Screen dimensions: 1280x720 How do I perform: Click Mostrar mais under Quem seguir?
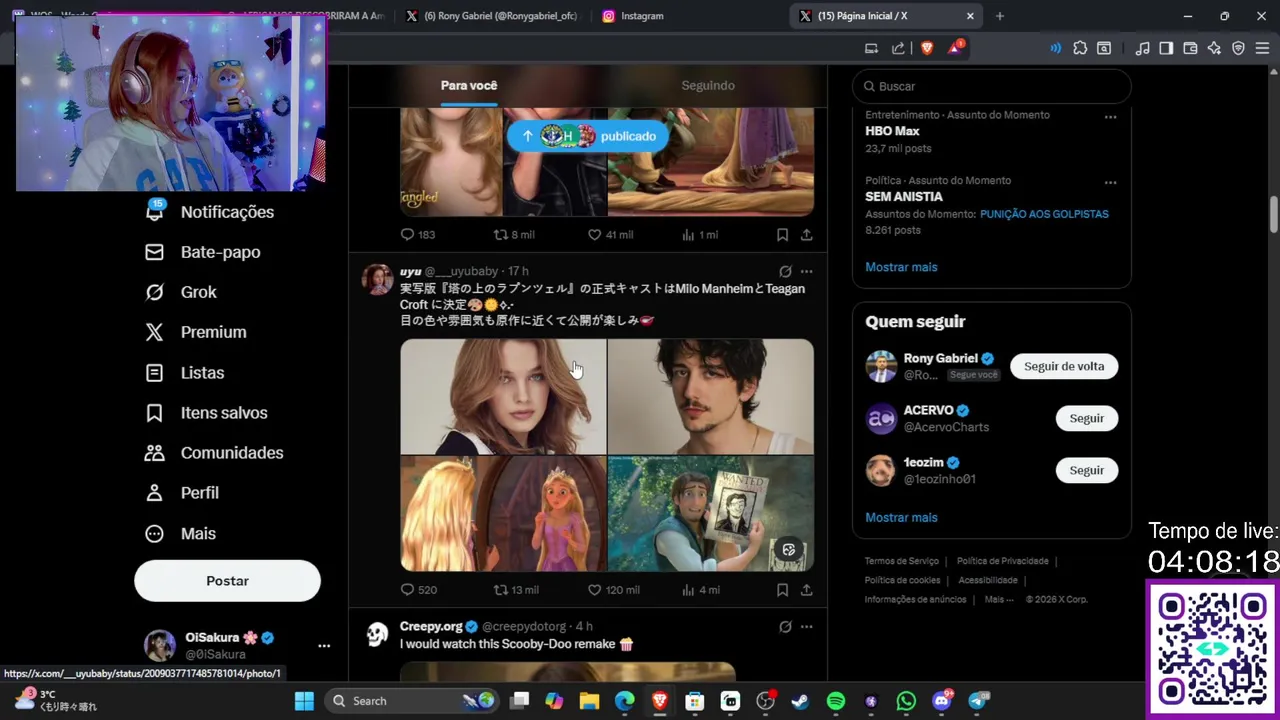pos(901,518)
